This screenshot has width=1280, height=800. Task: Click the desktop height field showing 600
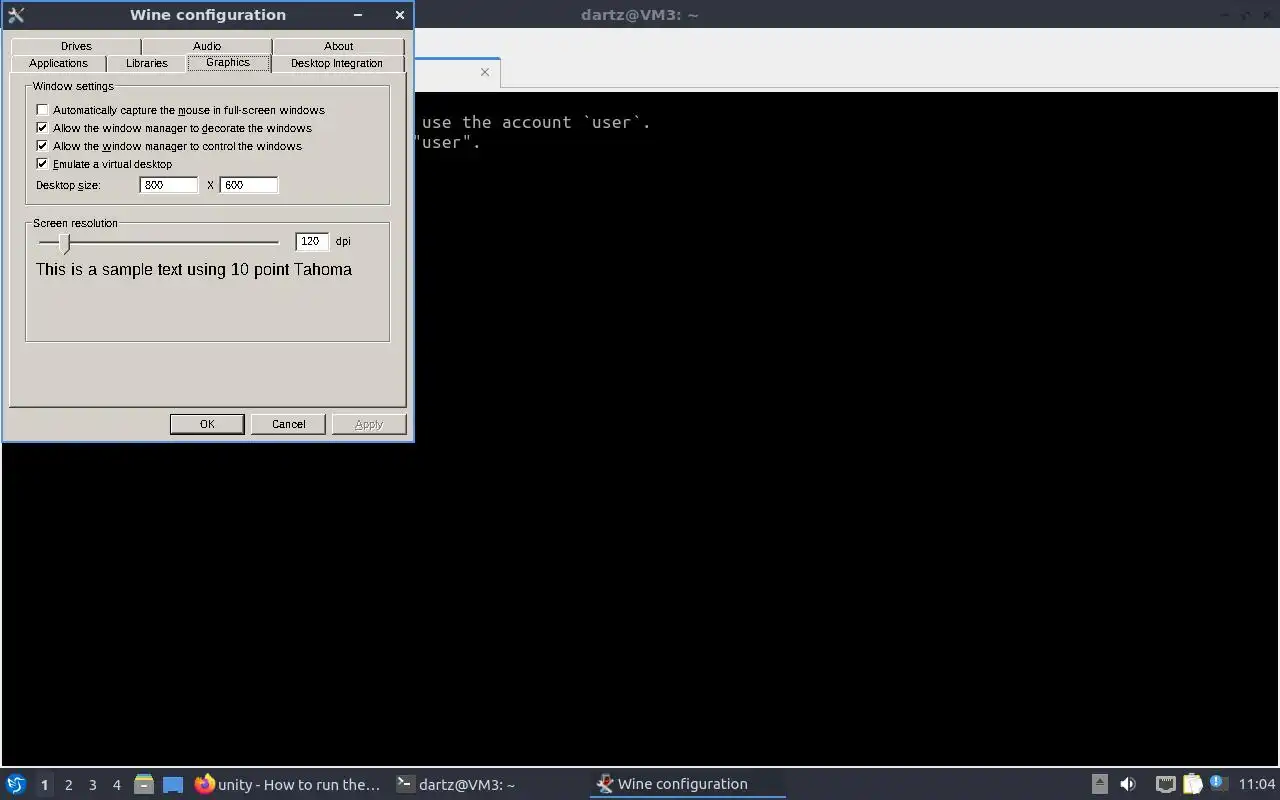coord(249,185)
